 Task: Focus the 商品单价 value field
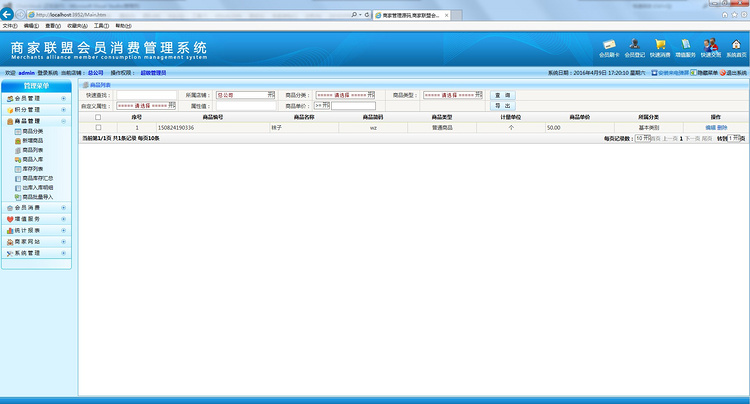(x=353, y=106)
